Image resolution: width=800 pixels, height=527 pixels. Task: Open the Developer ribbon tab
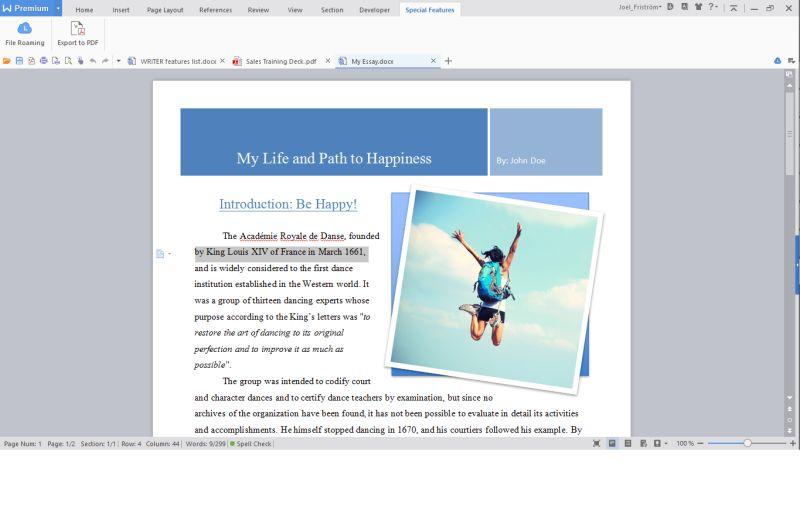click(374, 10)
